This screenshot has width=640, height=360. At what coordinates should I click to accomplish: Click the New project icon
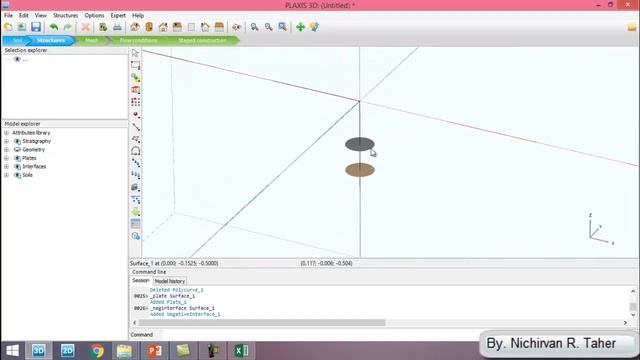pos(8,27)
